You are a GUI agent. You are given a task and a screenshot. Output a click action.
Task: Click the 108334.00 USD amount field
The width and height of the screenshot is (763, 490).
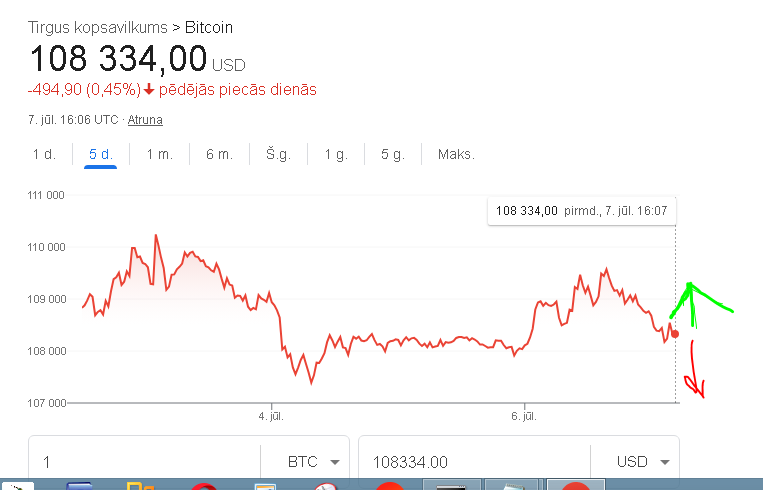474,462
